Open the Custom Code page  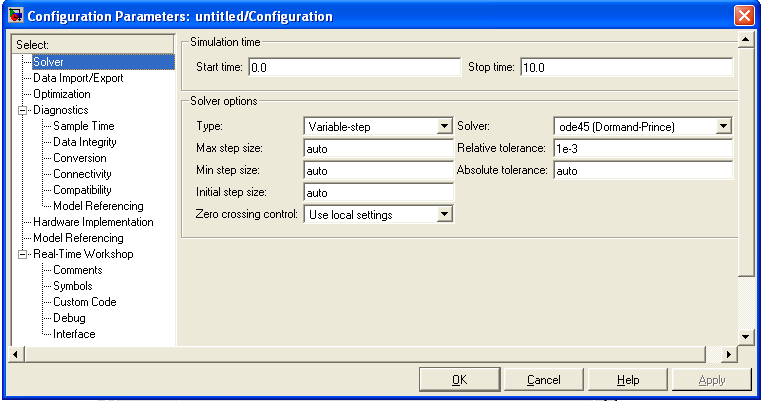coord(84,302)
